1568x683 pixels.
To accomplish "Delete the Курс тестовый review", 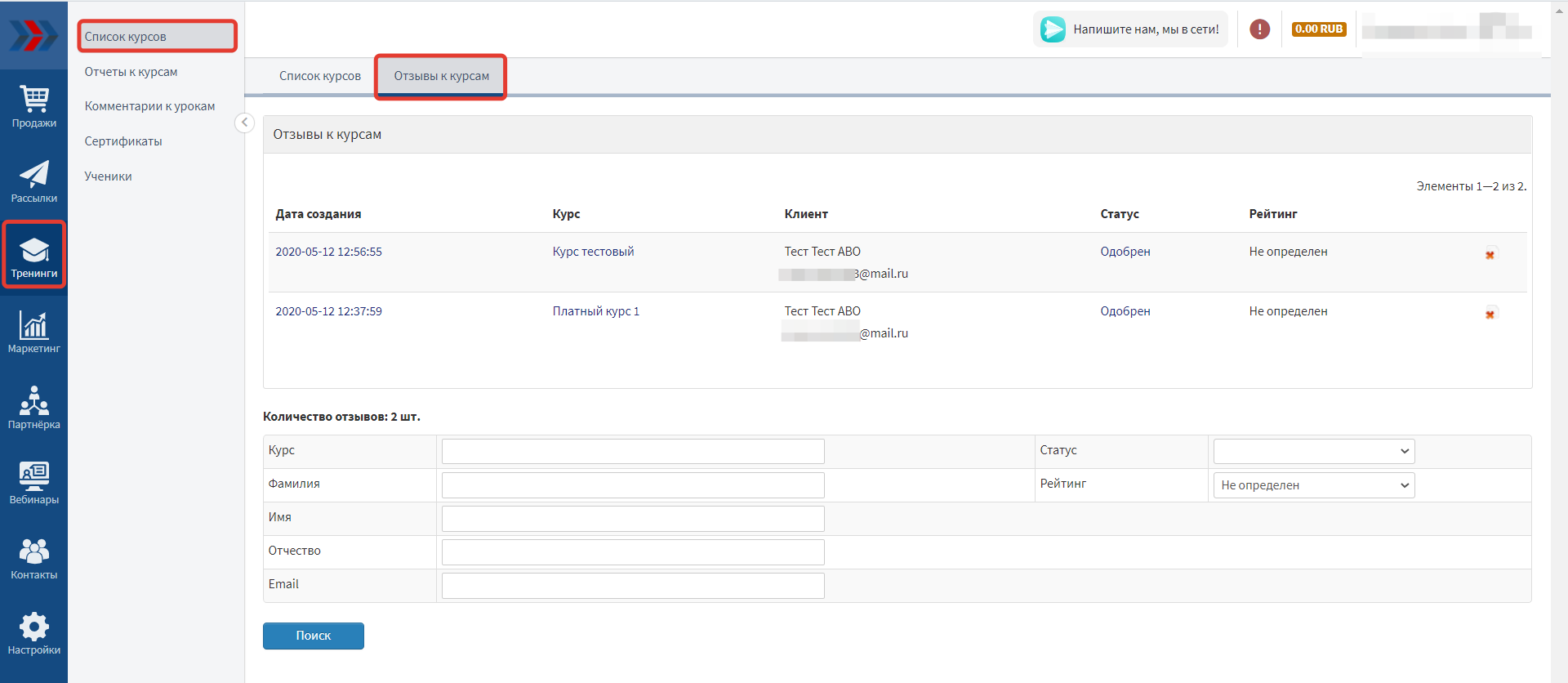I will tap(1490, 255).
